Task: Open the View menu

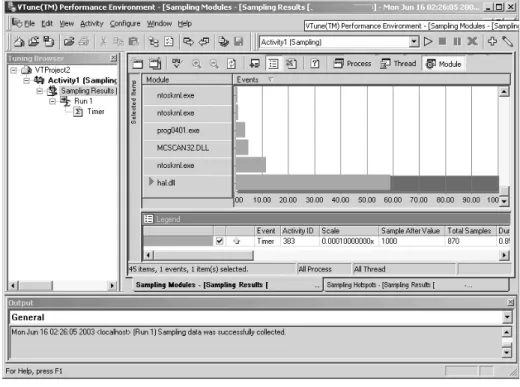Action: [x=67, y=24]
